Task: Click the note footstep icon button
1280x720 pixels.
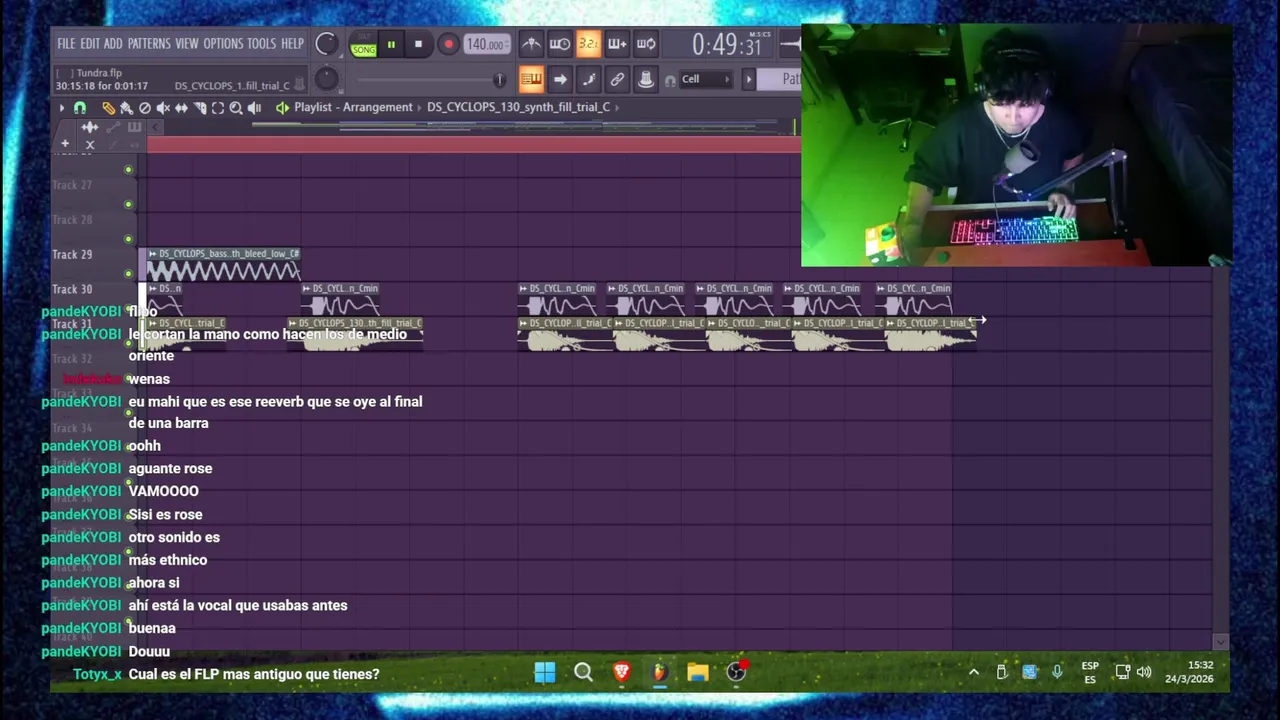Action: coord(588,79)
